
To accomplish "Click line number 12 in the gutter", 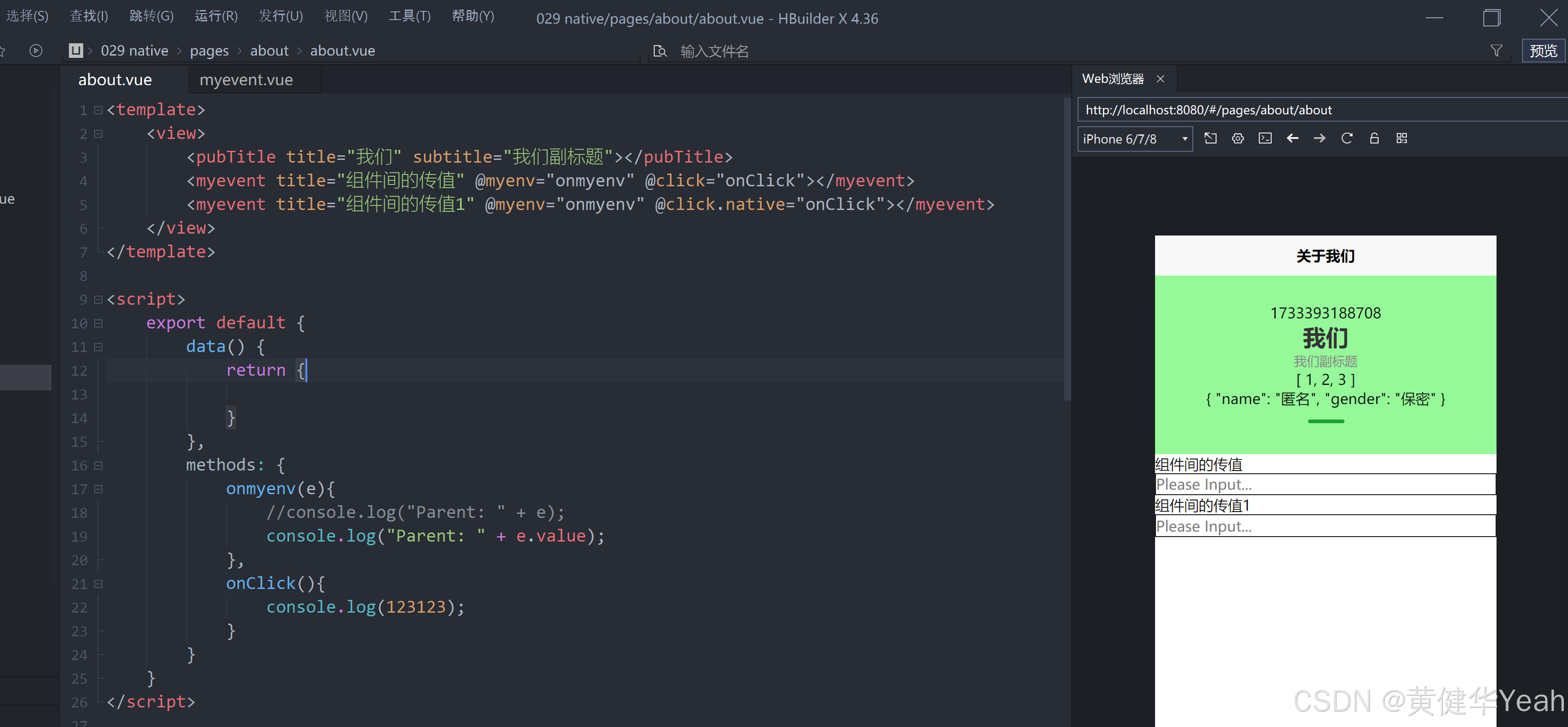I will [79, 371].
